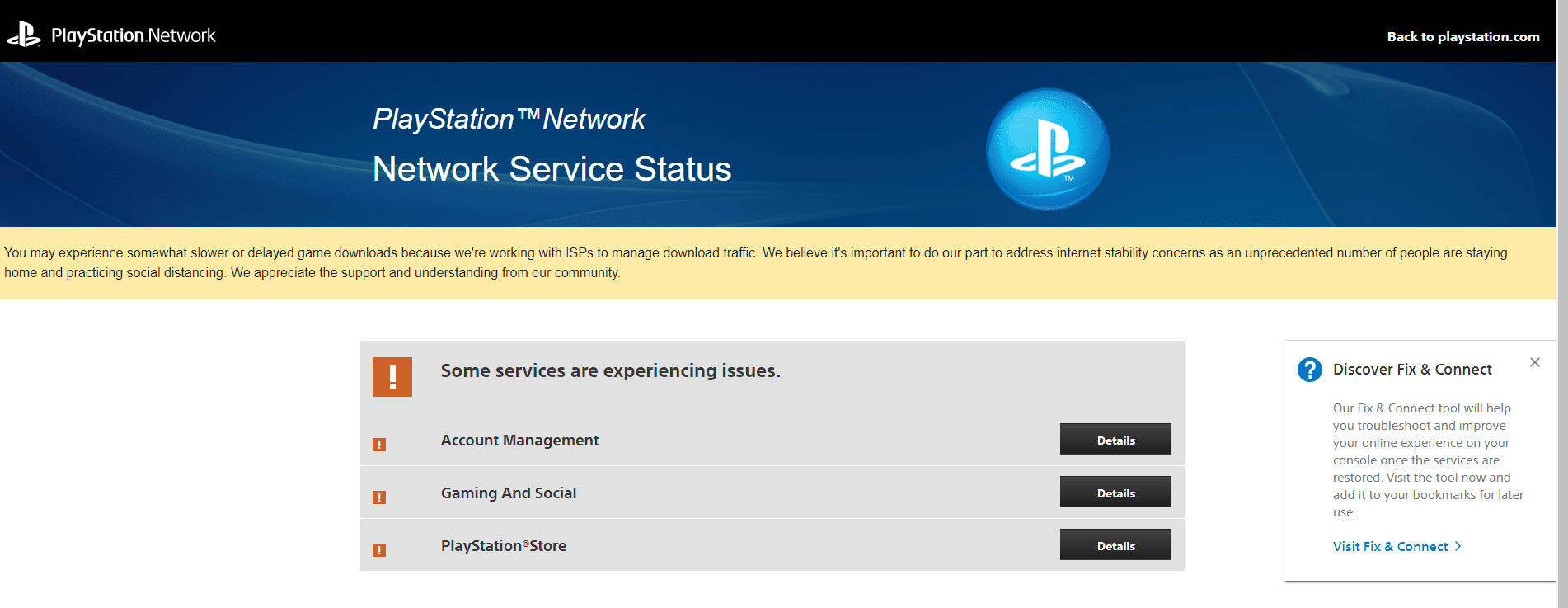Show Details for Gaming And Social
1568x608 pixels.
1115,493
